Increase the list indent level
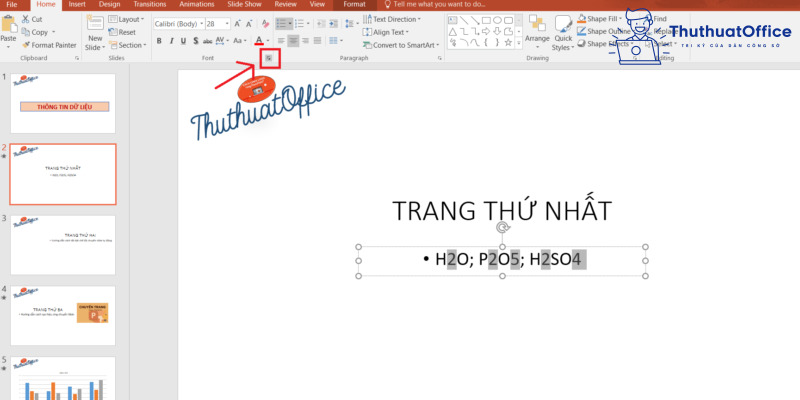The width and height of the screenshot is (800, 400). [333, 24]
